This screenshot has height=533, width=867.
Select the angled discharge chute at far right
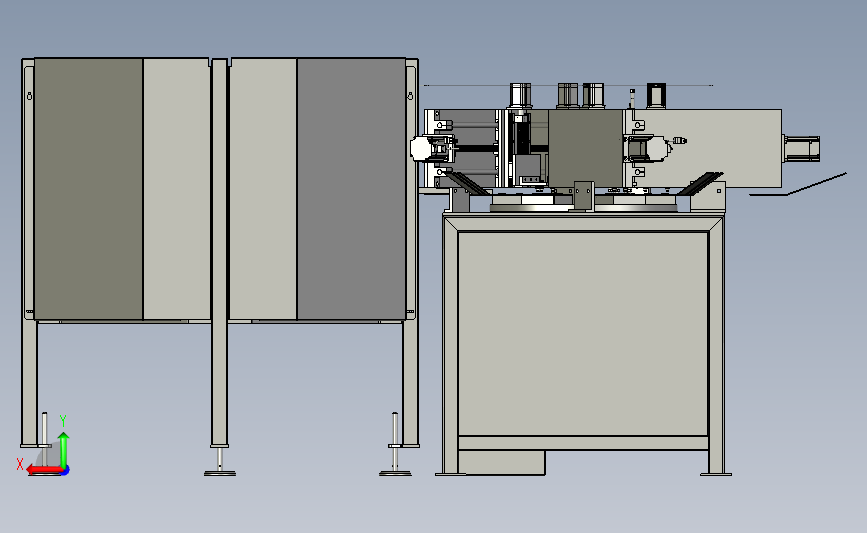point(799,185)
